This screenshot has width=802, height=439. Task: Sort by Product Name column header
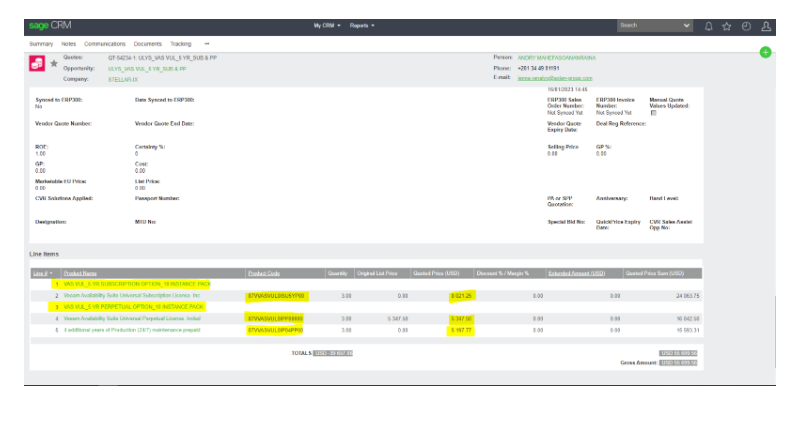(80, 273)
